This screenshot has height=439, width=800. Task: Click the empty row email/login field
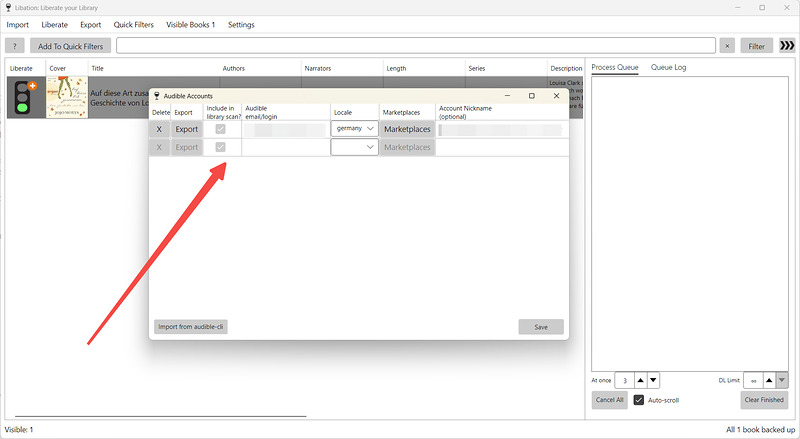click(286, 147)
